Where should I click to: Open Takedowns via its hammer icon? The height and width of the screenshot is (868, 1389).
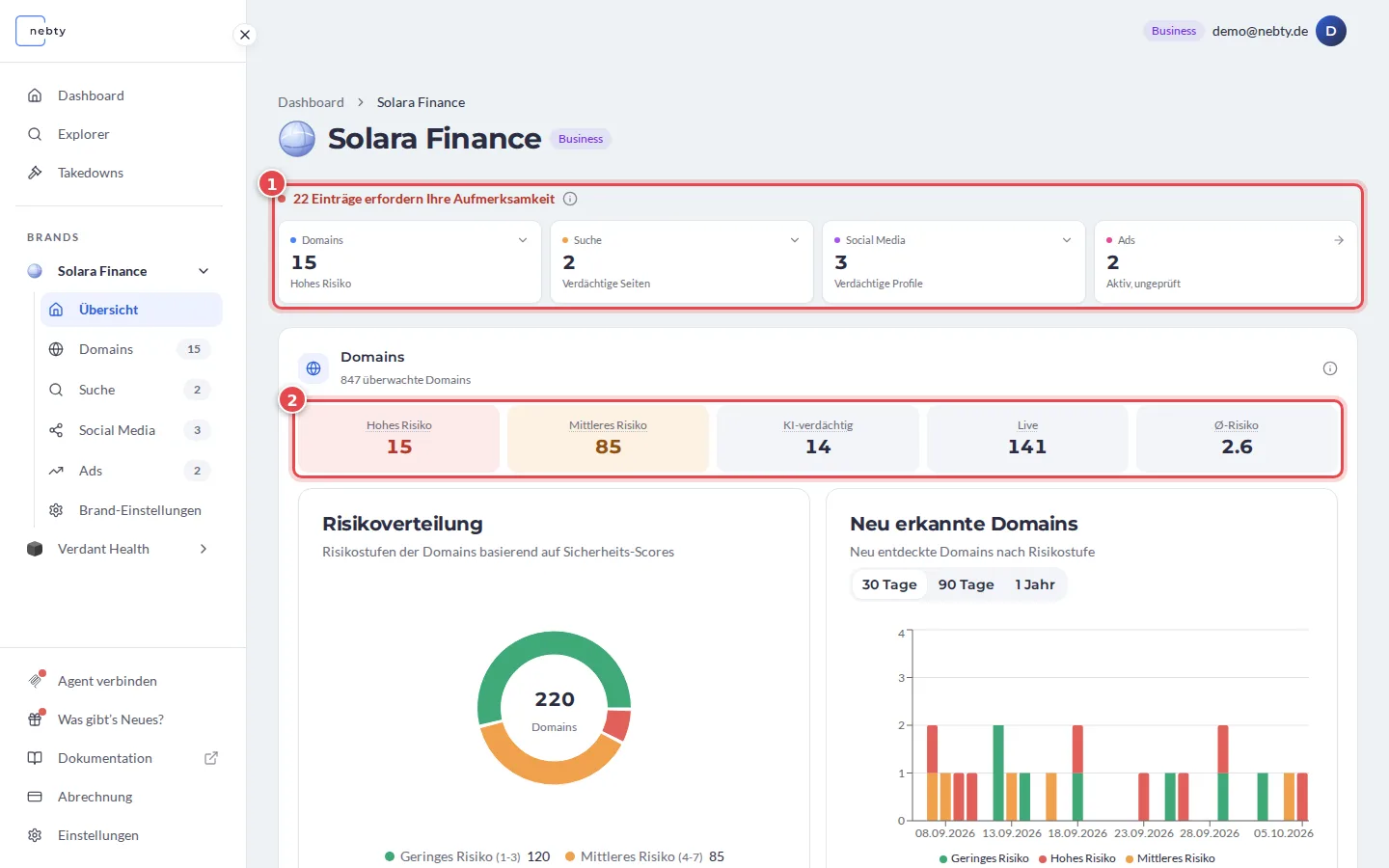coord(35,173)
